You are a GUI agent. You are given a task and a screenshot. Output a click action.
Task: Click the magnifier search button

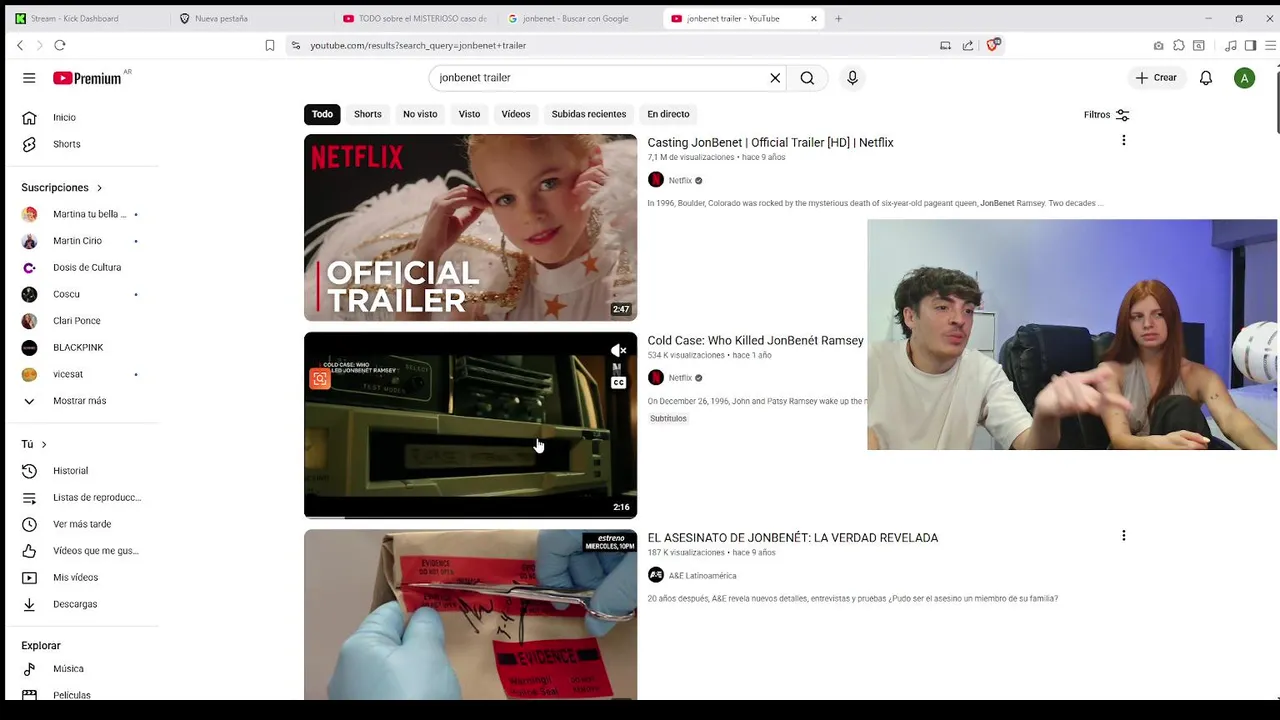point(807,78)
